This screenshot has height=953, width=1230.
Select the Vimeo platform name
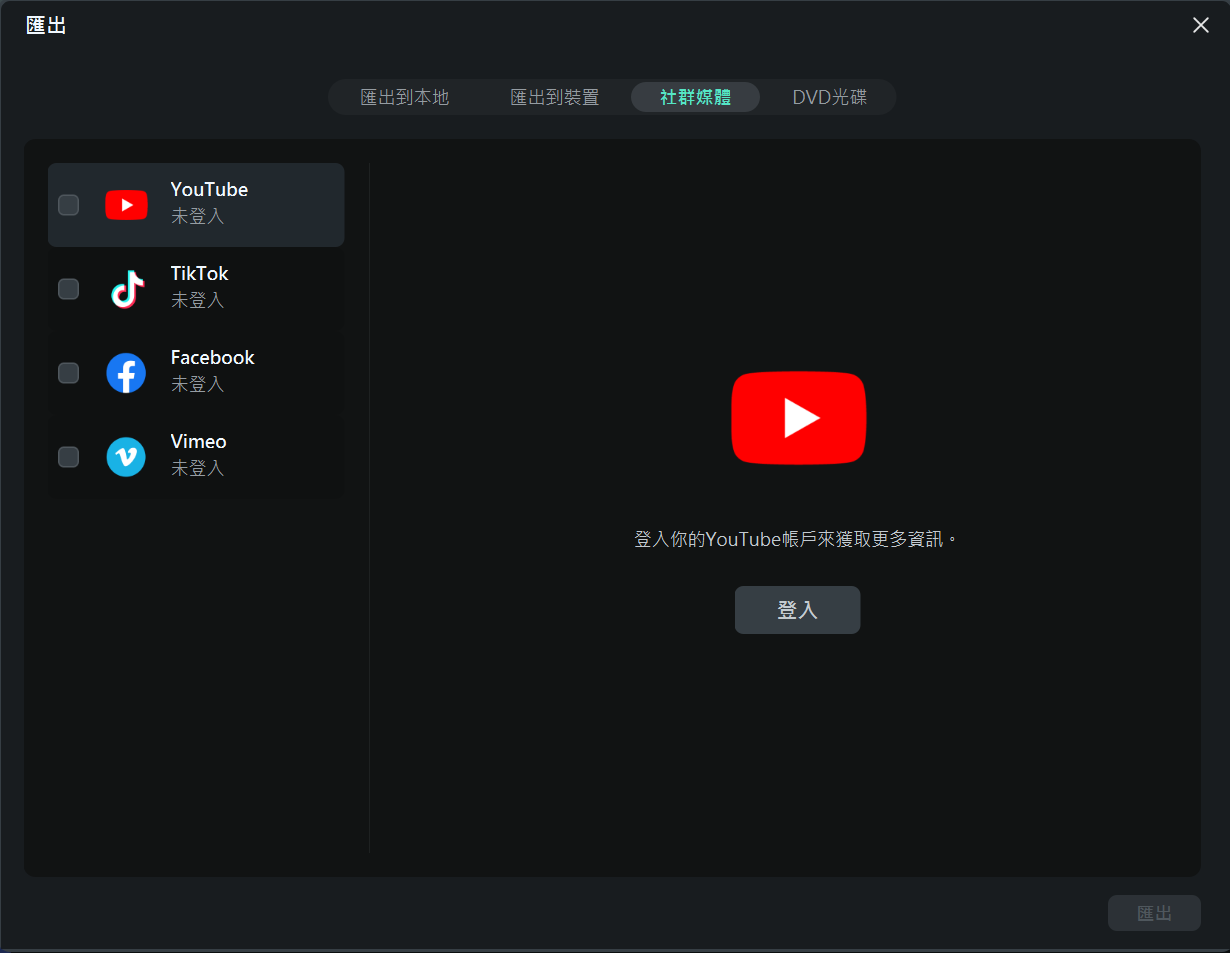pyautogui.click(x=199, y=442)
